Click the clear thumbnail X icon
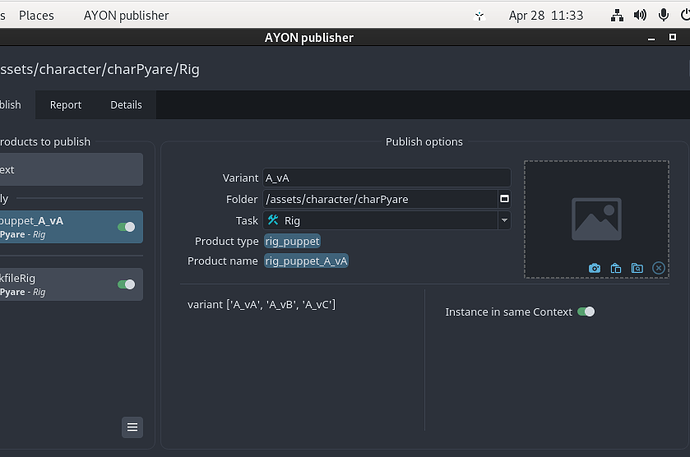This screenshot has width=690, height=457. pyautogui.click(x=658, y=268)
